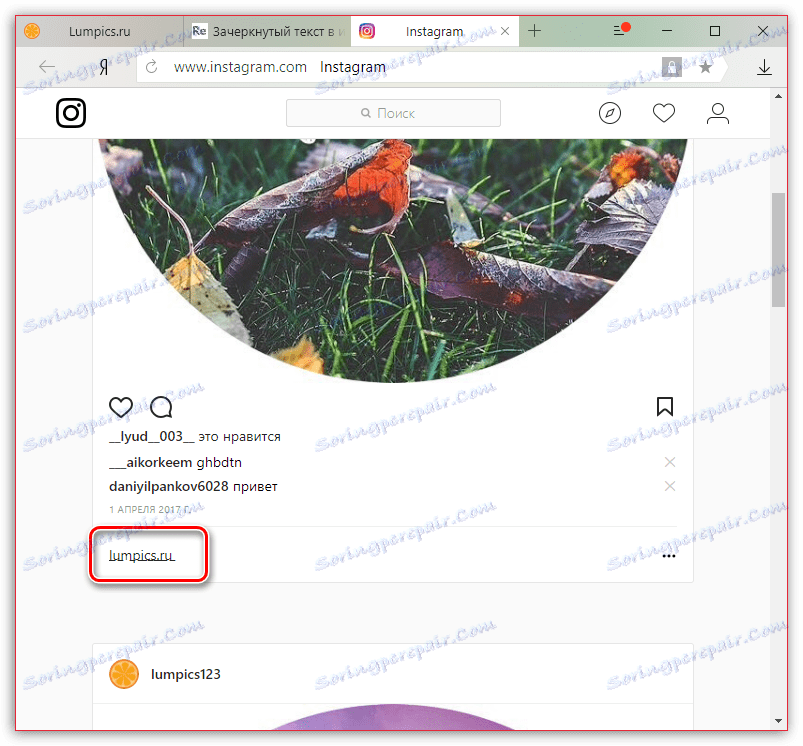Open the browser menu with notification dot
This screenshot has width=803, height=746.
[x=620, y=30]
